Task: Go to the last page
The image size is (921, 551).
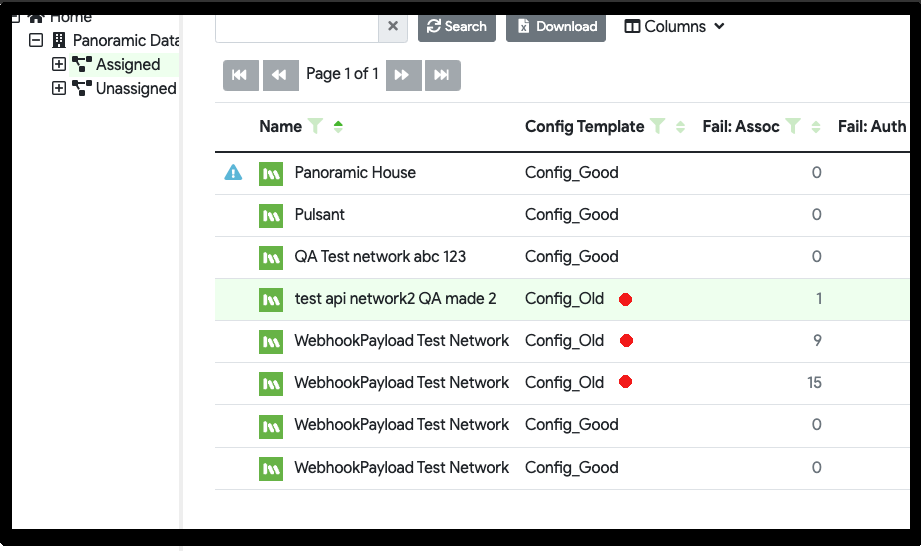Action: point(443,75)
